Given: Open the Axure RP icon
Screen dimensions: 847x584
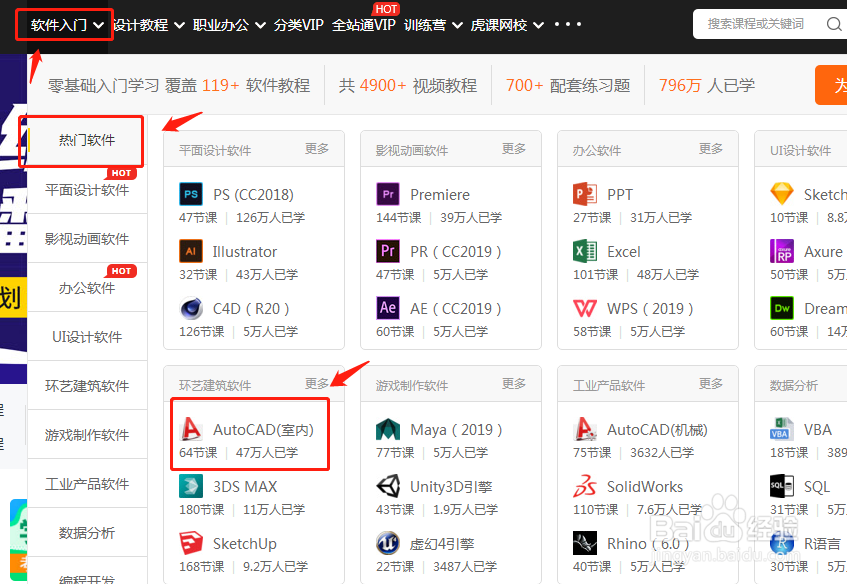Looking at the screenshot, I should point(782,251).
